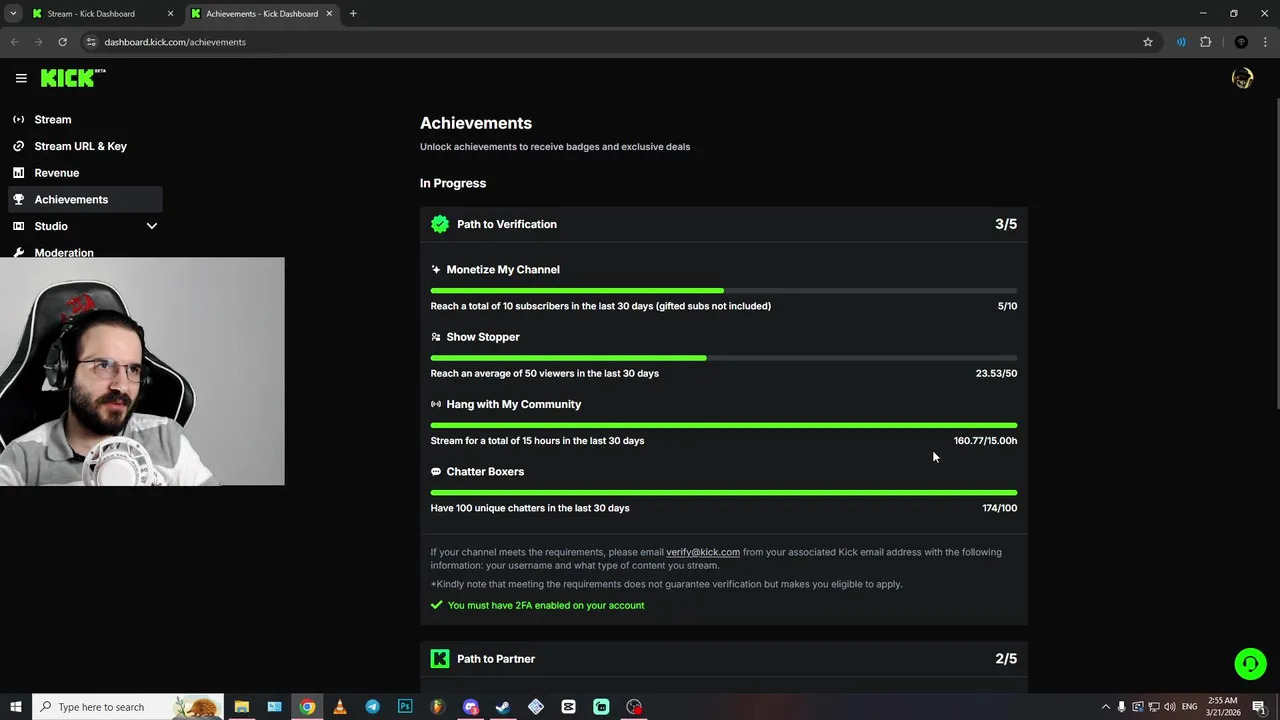Viewport: 1280px width, 720px height.
Task: Select Achievements - Kick Dashboard browser tab
Action: pyautogui.click(x=261, y=14)
